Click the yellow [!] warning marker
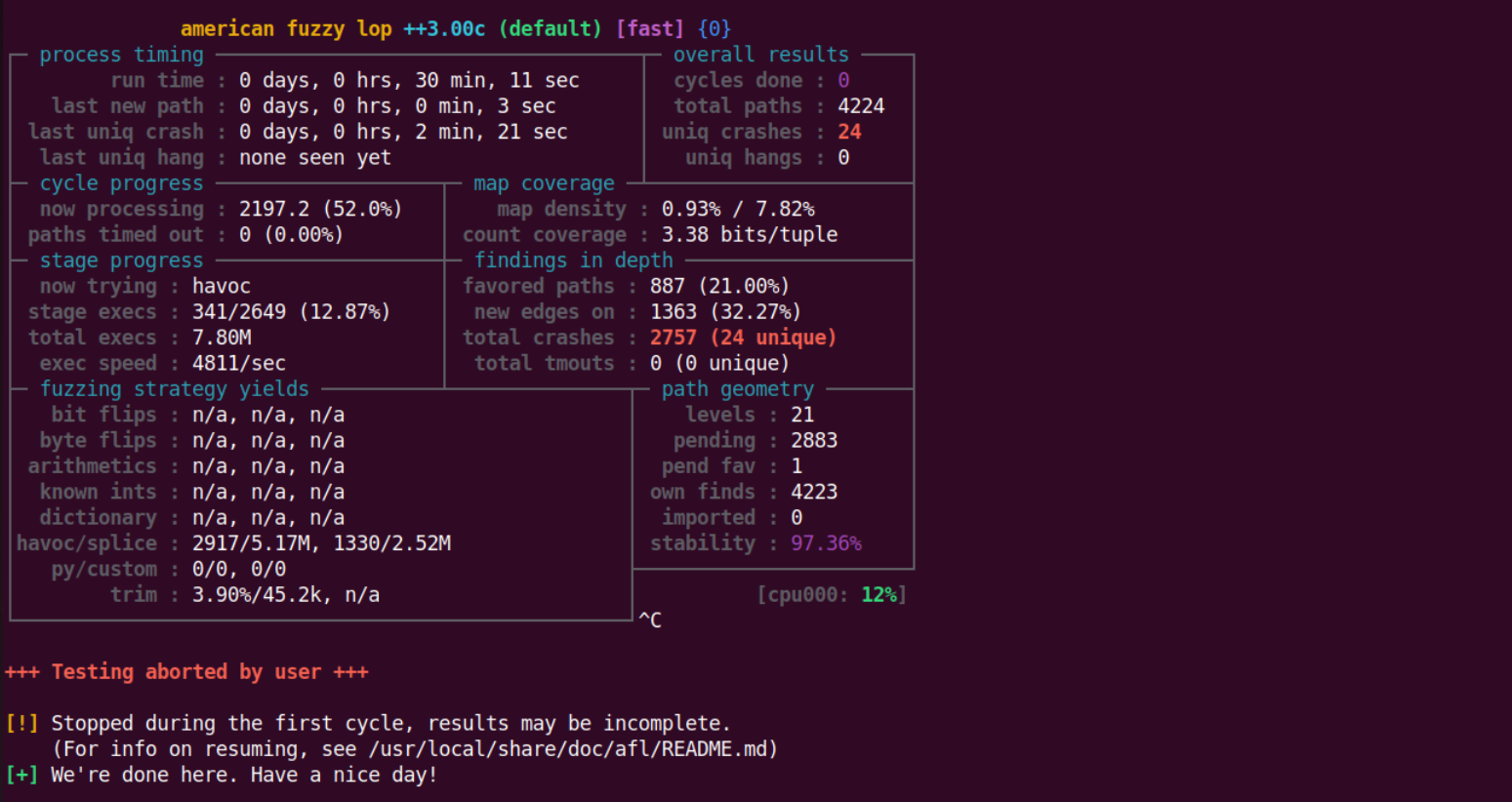1512x802 pixels. (x=21, y=723)
